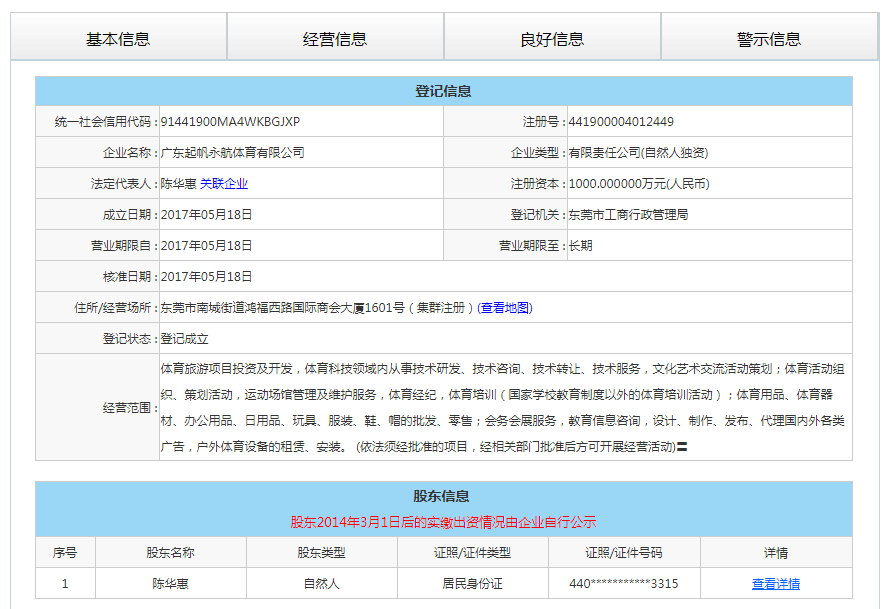890x609 pixels.
Task: Go to the 警示信息 tab
Action: [769, 39]
